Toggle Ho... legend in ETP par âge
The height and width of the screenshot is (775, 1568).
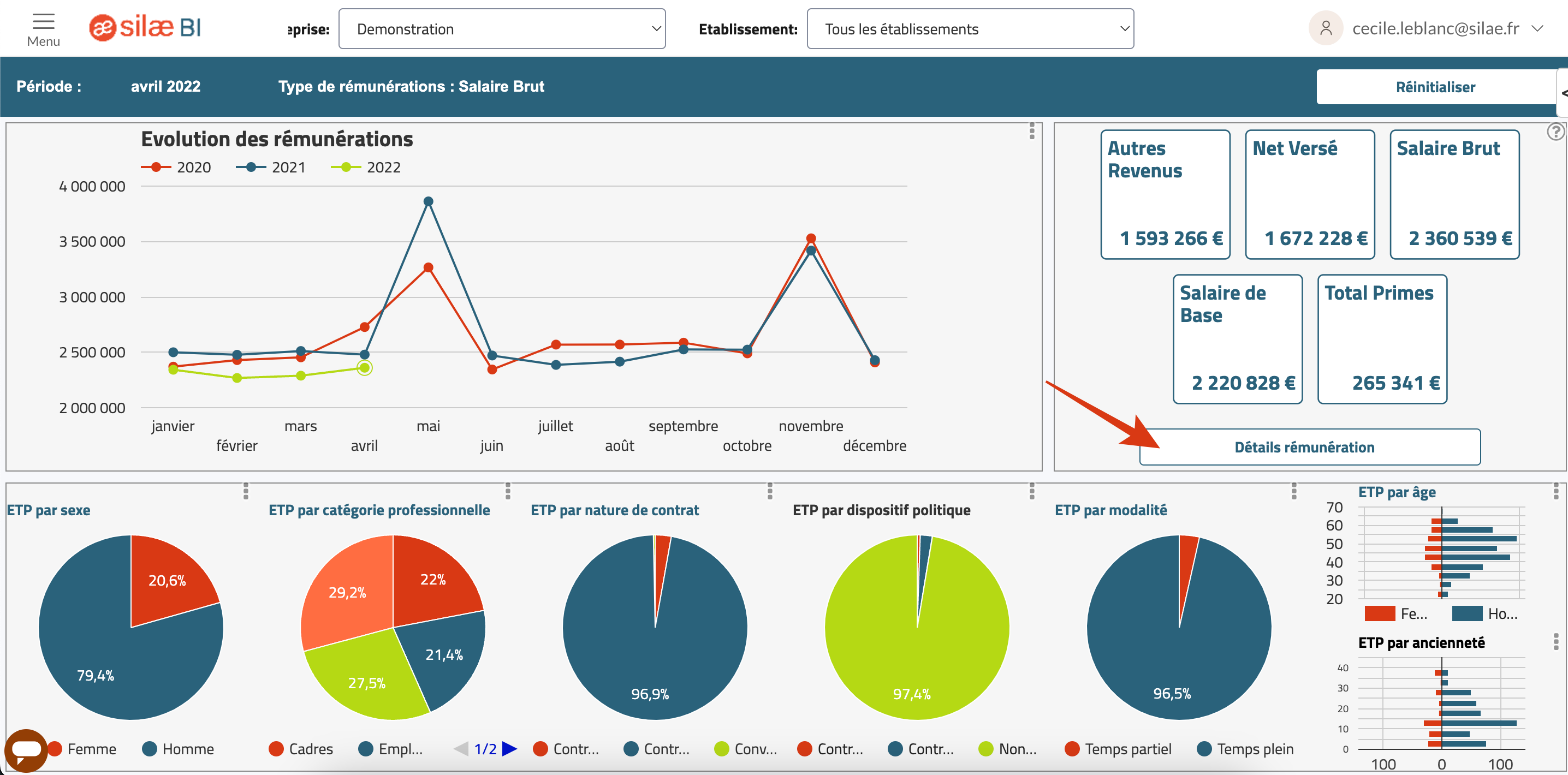1484,614
